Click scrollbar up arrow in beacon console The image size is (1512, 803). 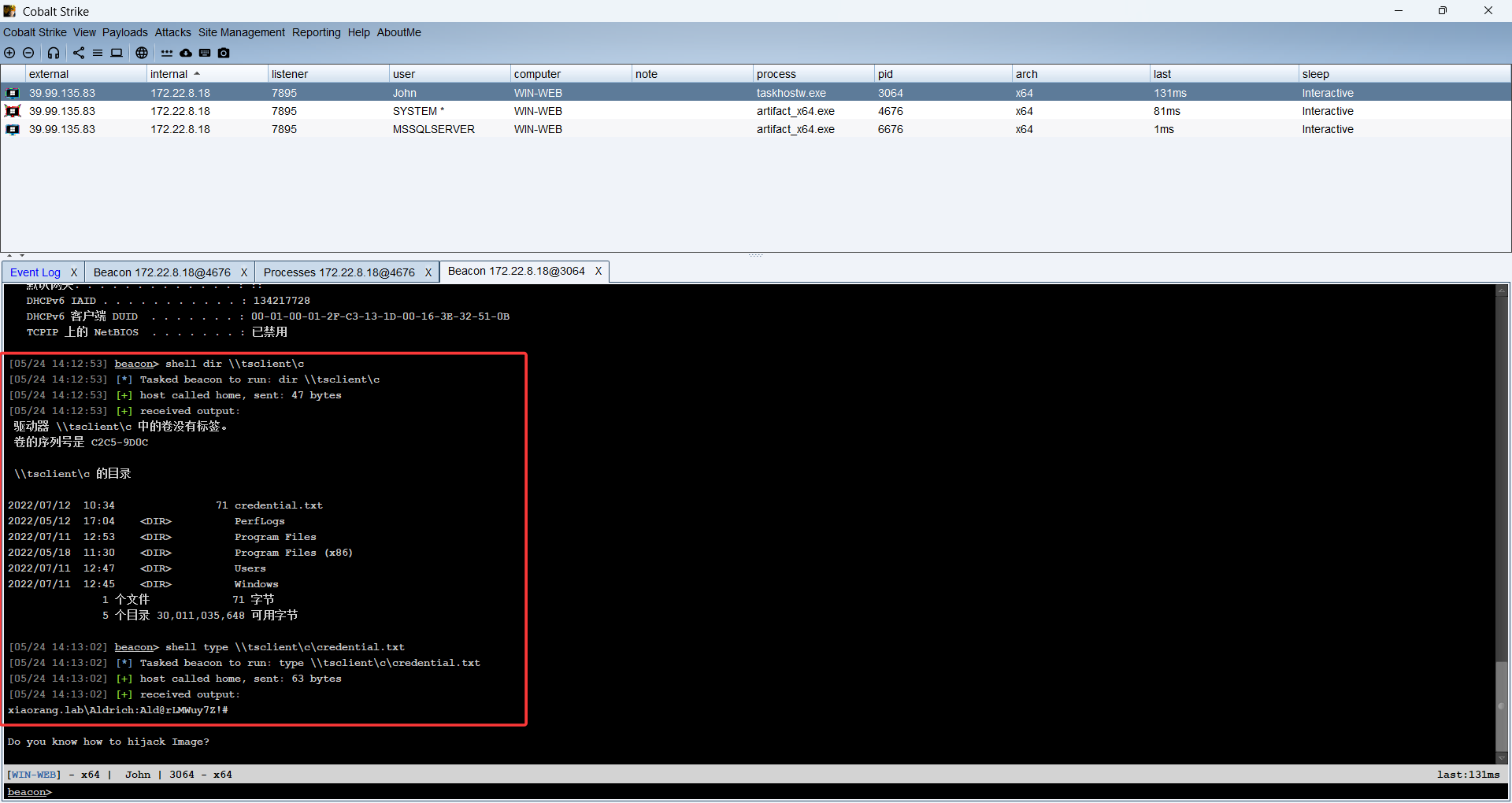[1502, 290]
